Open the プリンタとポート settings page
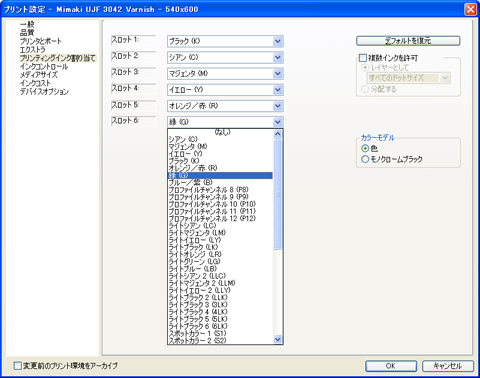The width and height of the screenshot is (480, 378). click(x=41, y=41)
